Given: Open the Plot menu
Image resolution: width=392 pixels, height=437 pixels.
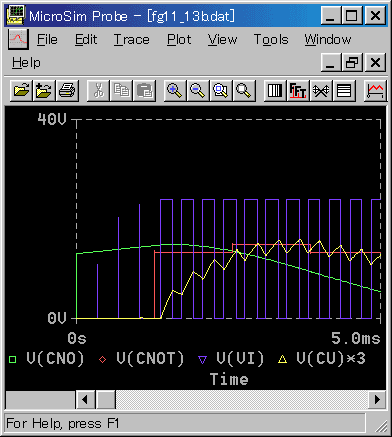Looking at the screenshot, I should tap(179, 40).
